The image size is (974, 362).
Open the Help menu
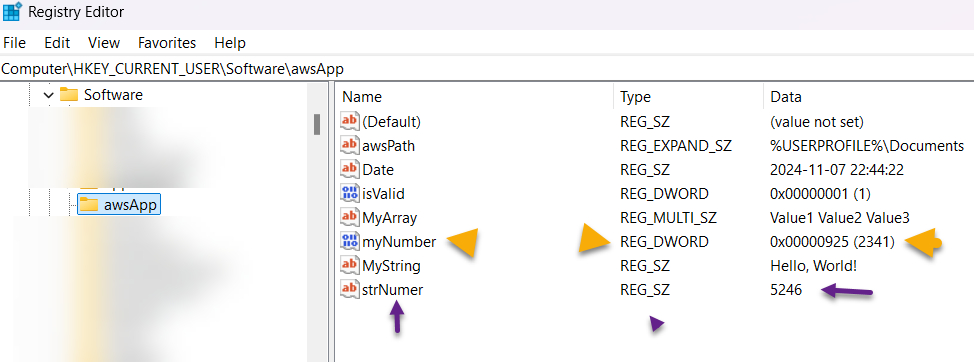coord(230,43)
